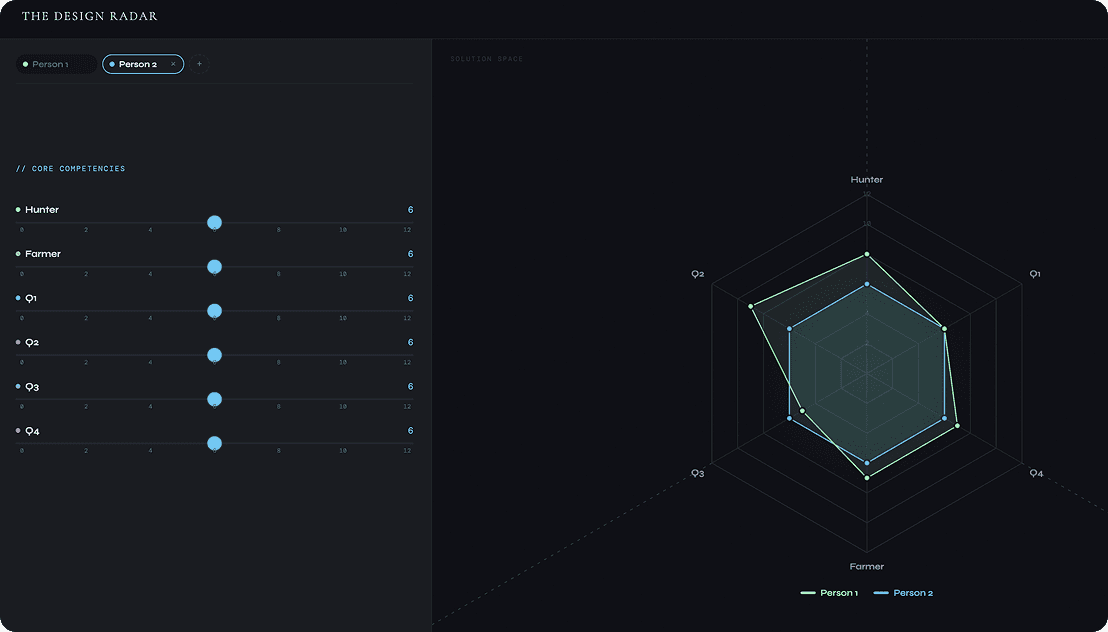Select the Person 2 tab
This screenshot has height=632, width=1108.
[143, 64]
